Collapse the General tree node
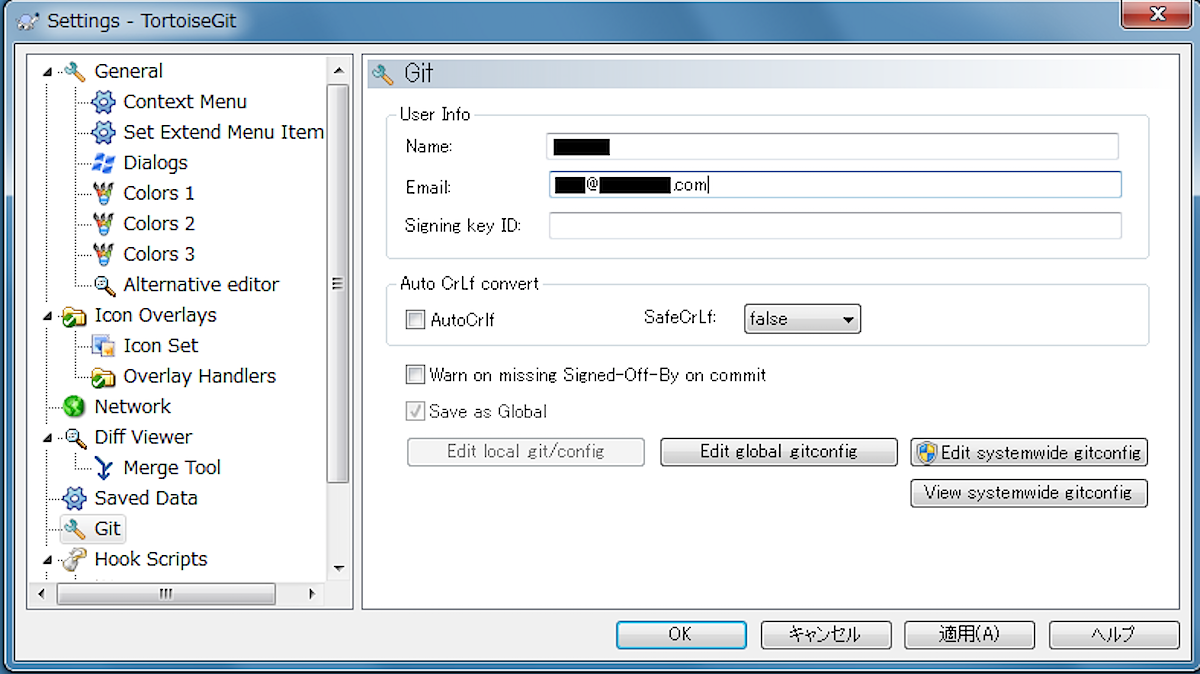 [x=47, y=72]
